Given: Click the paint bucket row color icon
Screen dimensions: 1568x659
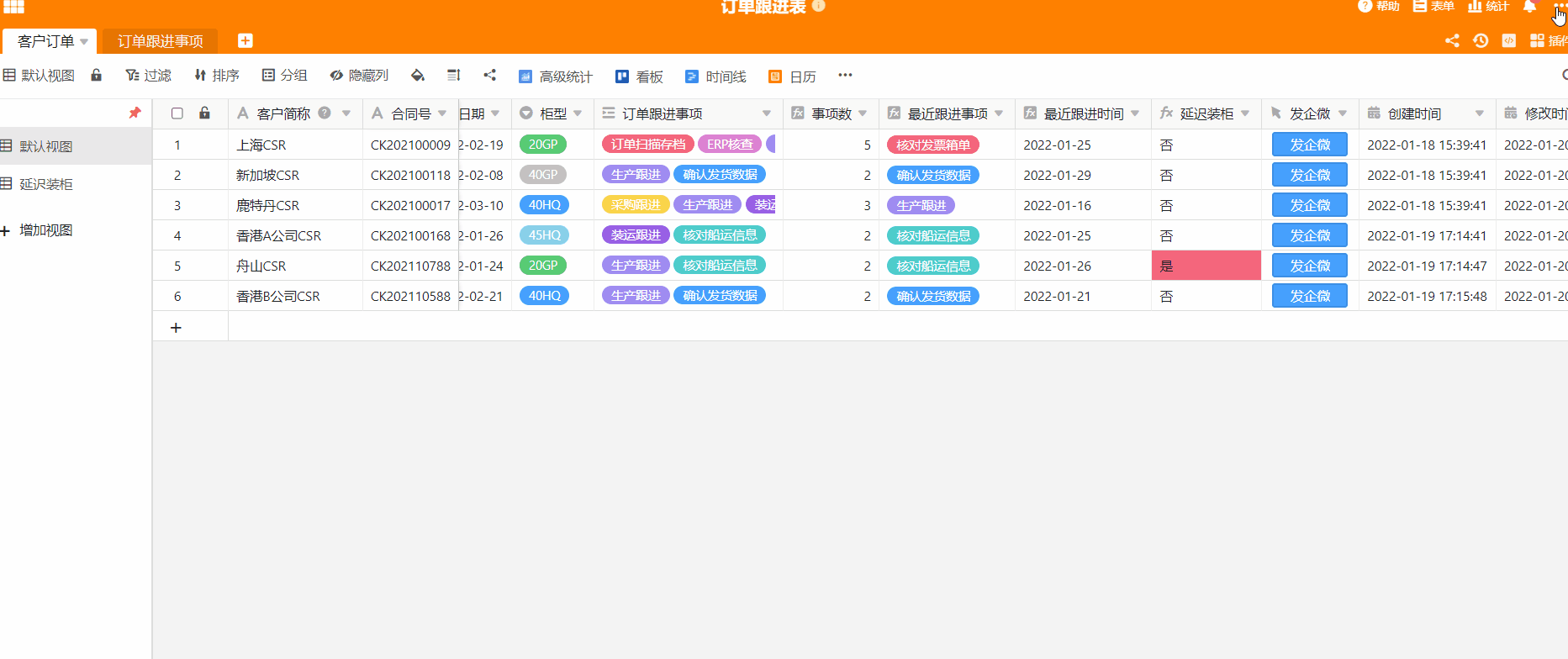Looking at the screenshot, I should (x=417, y=76).
